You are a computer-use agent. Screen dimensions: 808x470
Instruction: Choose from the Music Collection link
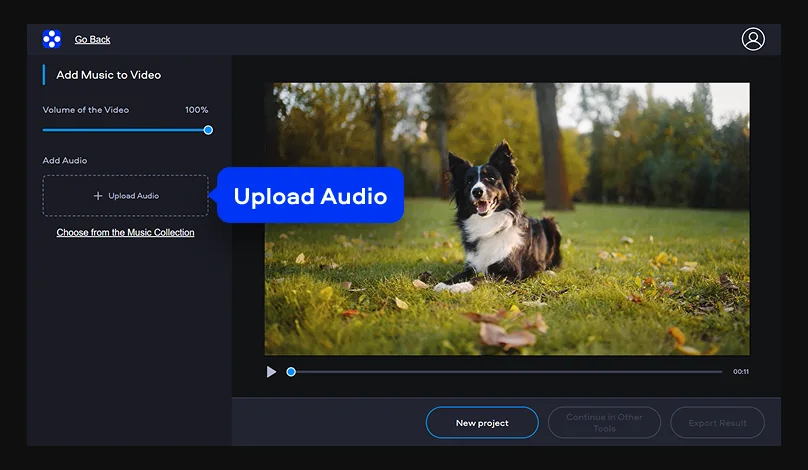click(125, 232)
